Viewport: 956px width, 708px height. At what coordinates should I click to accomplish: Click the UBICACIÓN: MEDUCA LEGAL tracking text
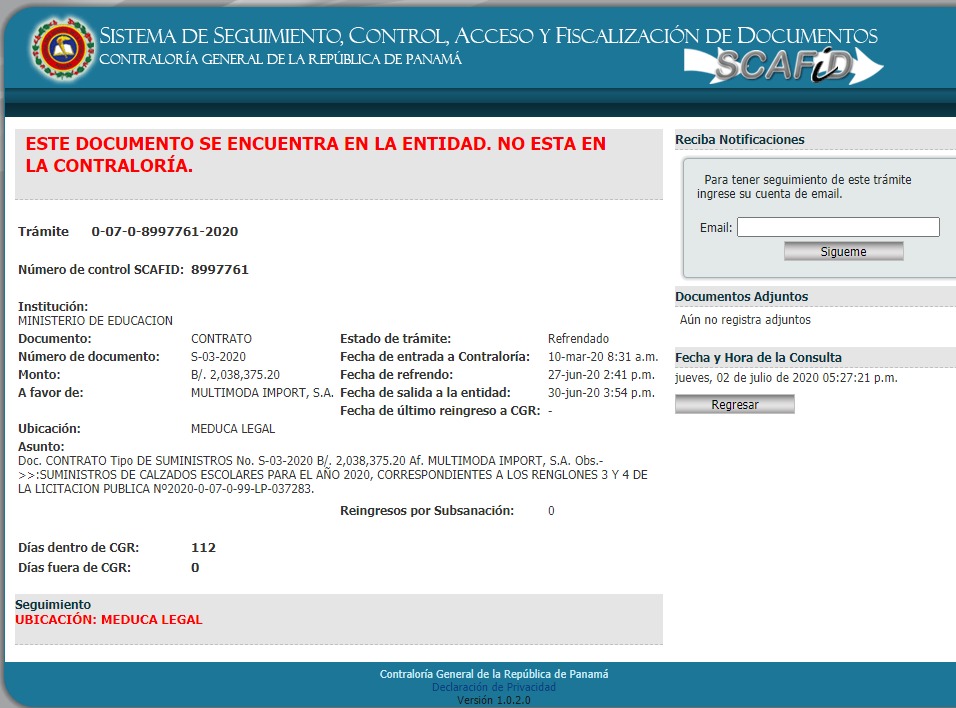point(109,620)
